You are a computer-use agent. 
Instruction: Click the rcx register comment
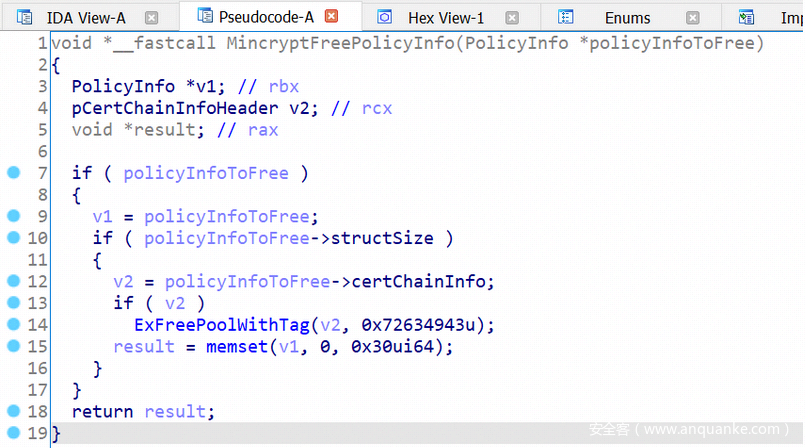(376, 108)
